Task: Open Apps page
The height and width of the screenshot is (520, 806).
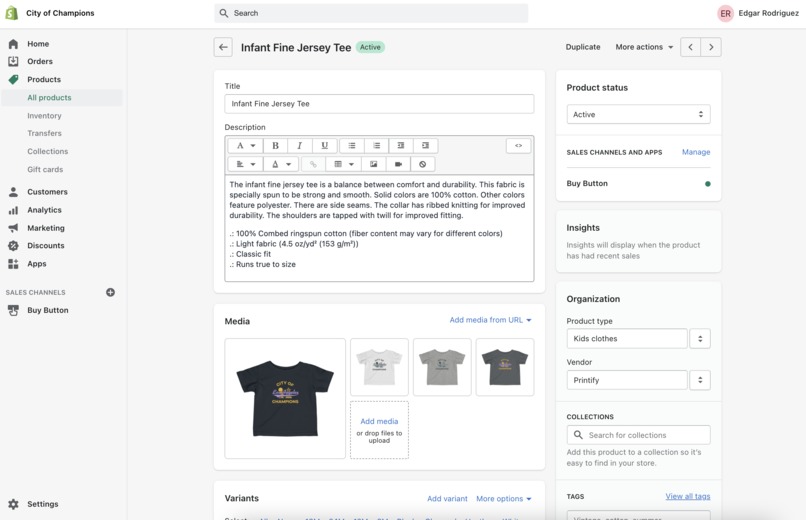Action: pyautogui.click(x=36, y=264)
